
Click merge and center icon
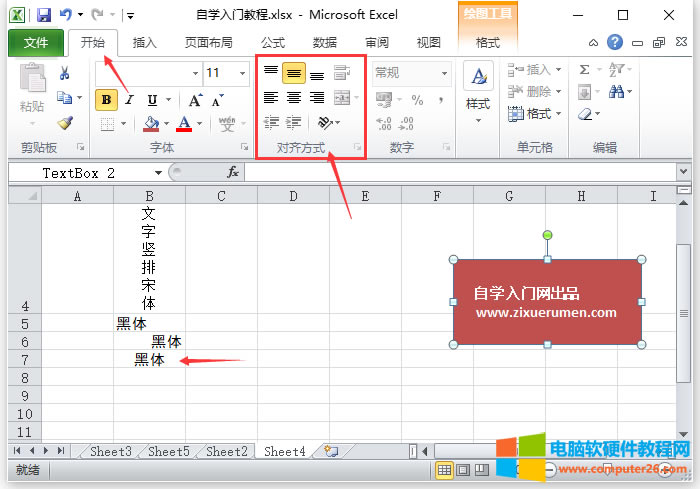(342, 97)
